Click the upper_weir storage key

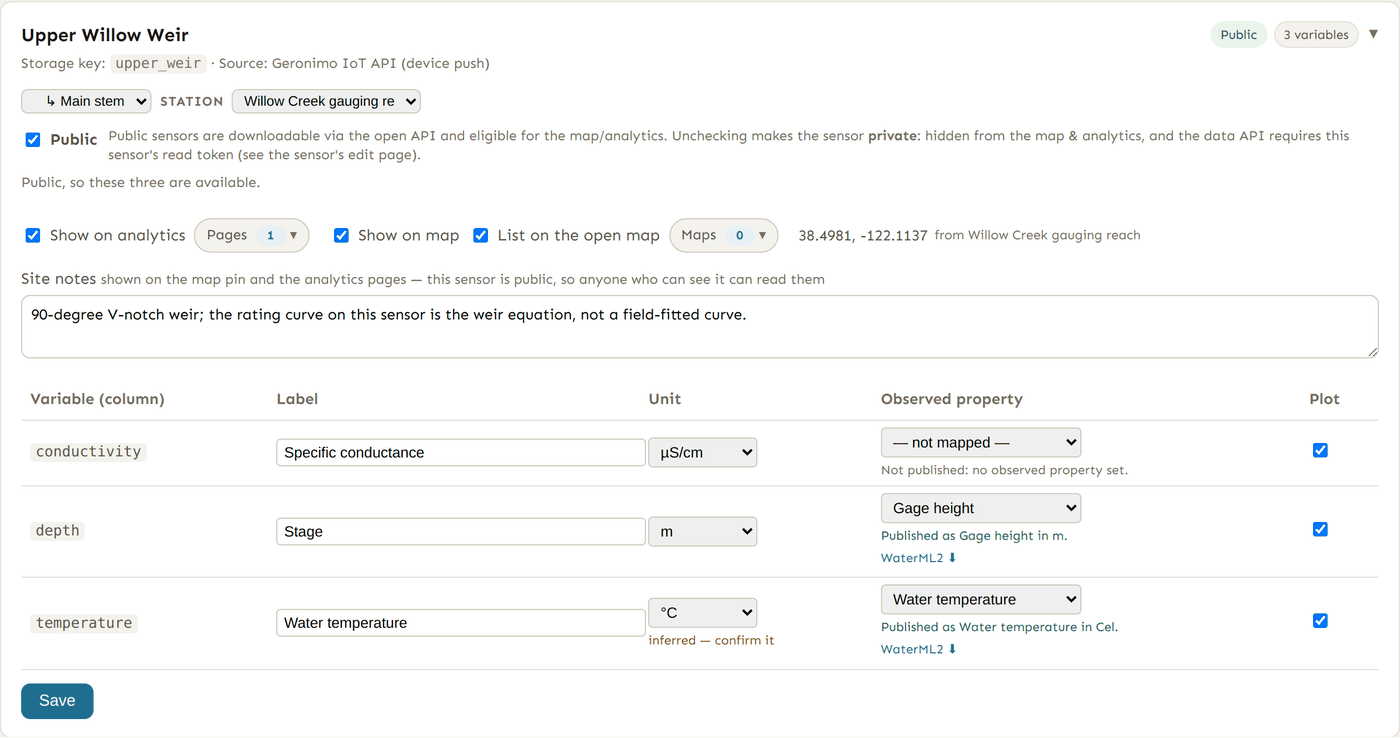[x=158, y=63]
